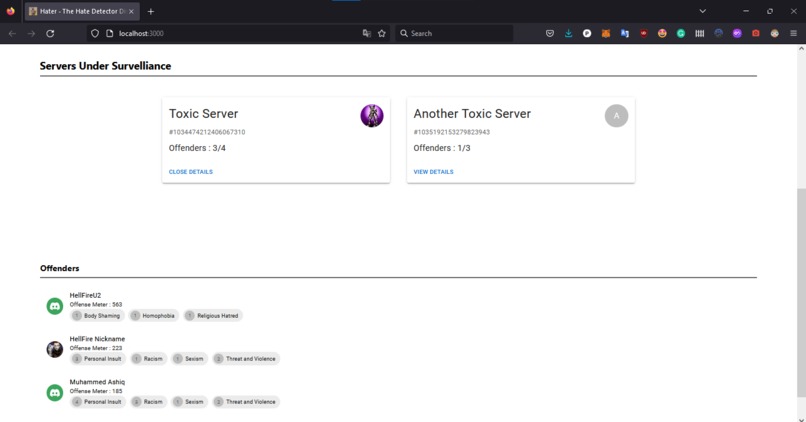This screenshot has width=806, height=422.
Task: Click the Toxic Server purple avatar
Action: [372, 116]
